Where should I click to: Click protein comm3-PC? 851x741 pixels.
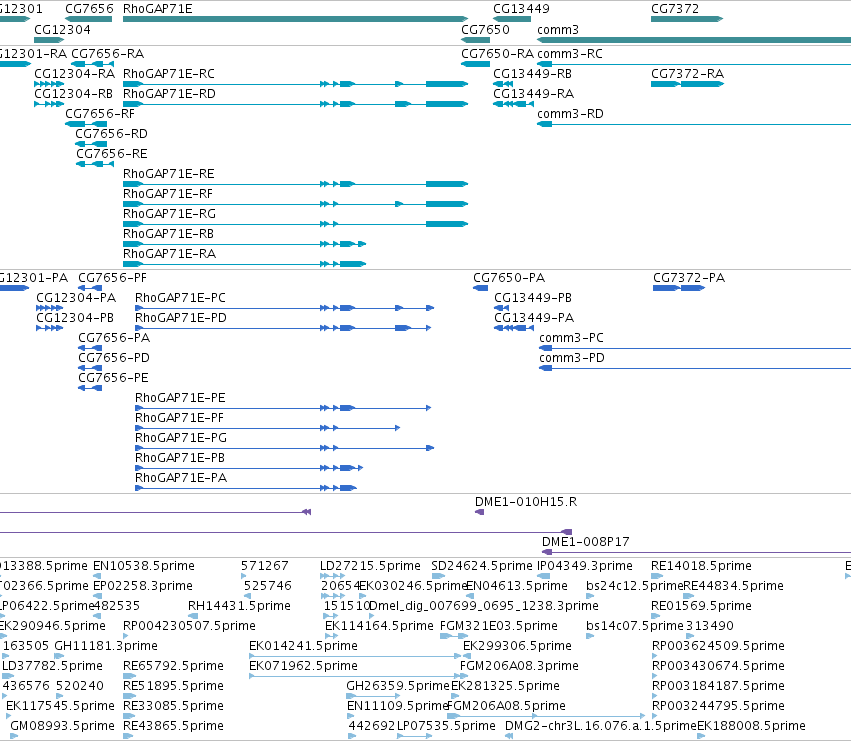pyautogui.click(x=695, y=348)
